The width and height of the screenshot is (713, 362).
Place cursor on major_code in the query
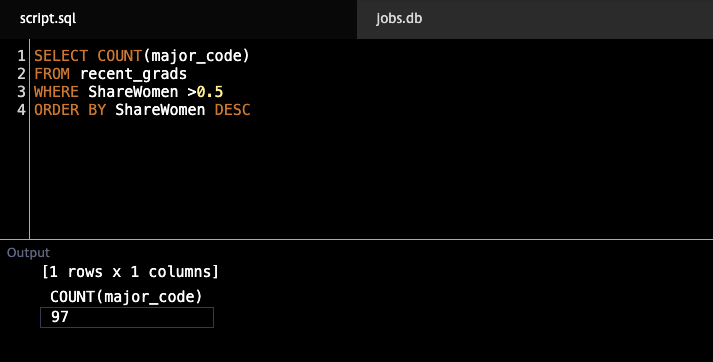coord(196,56)
